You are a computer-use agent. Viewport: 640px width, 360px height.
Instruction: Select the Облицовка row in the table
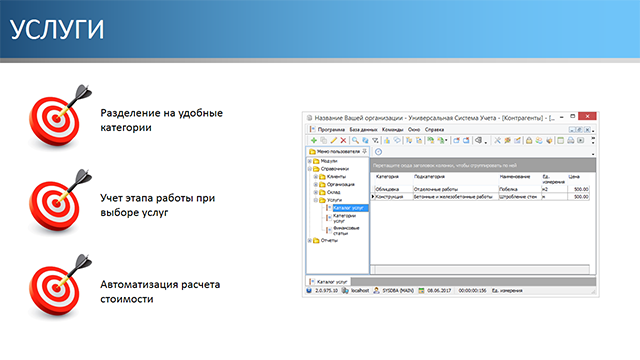click(482, 189)
